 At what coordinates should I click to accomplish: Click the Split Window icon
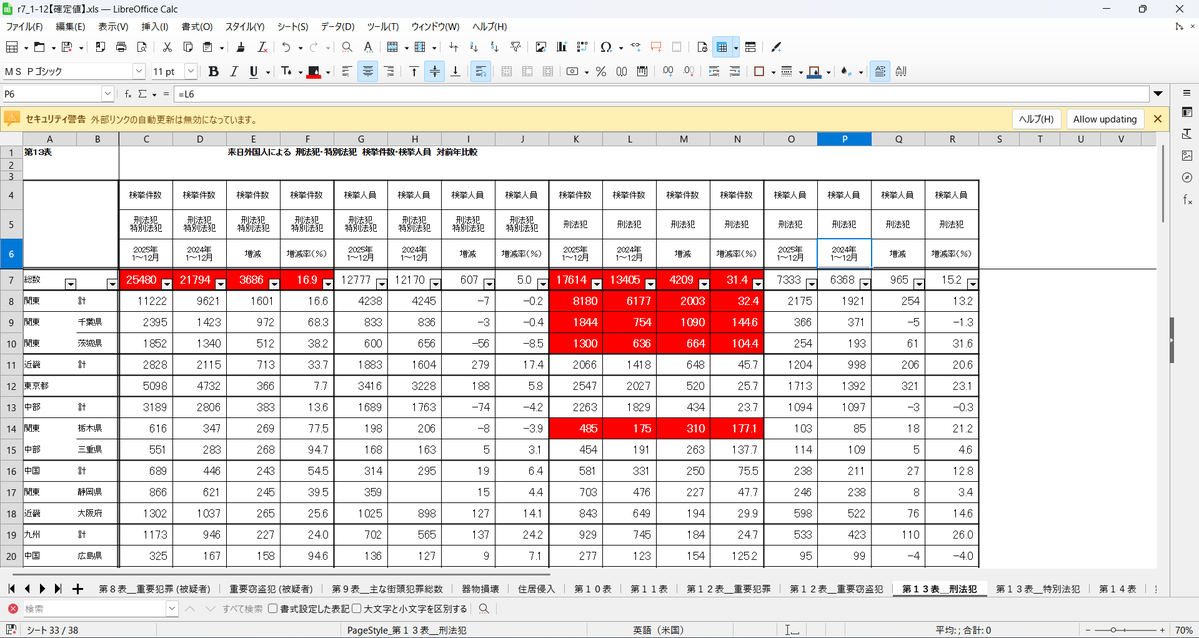[x=750, y=47]
